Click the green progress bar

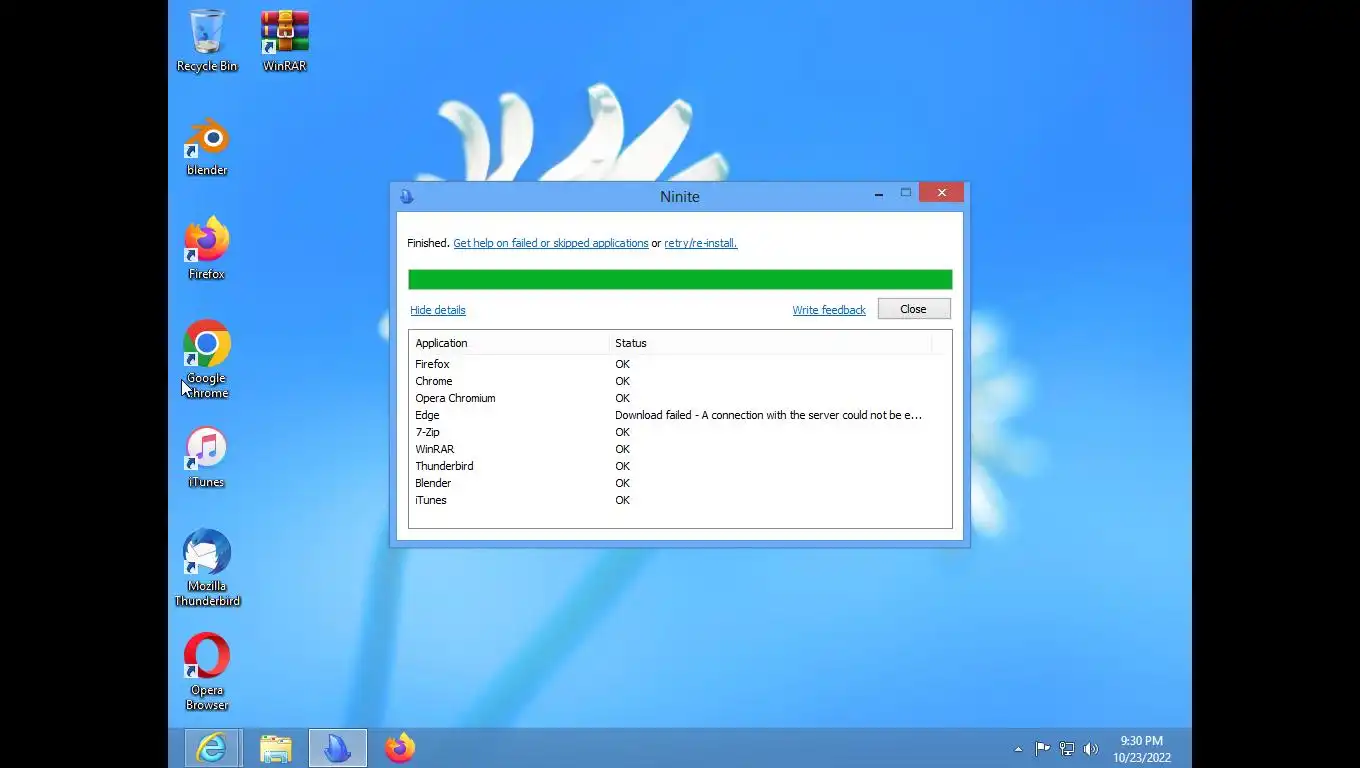(680, 280)
